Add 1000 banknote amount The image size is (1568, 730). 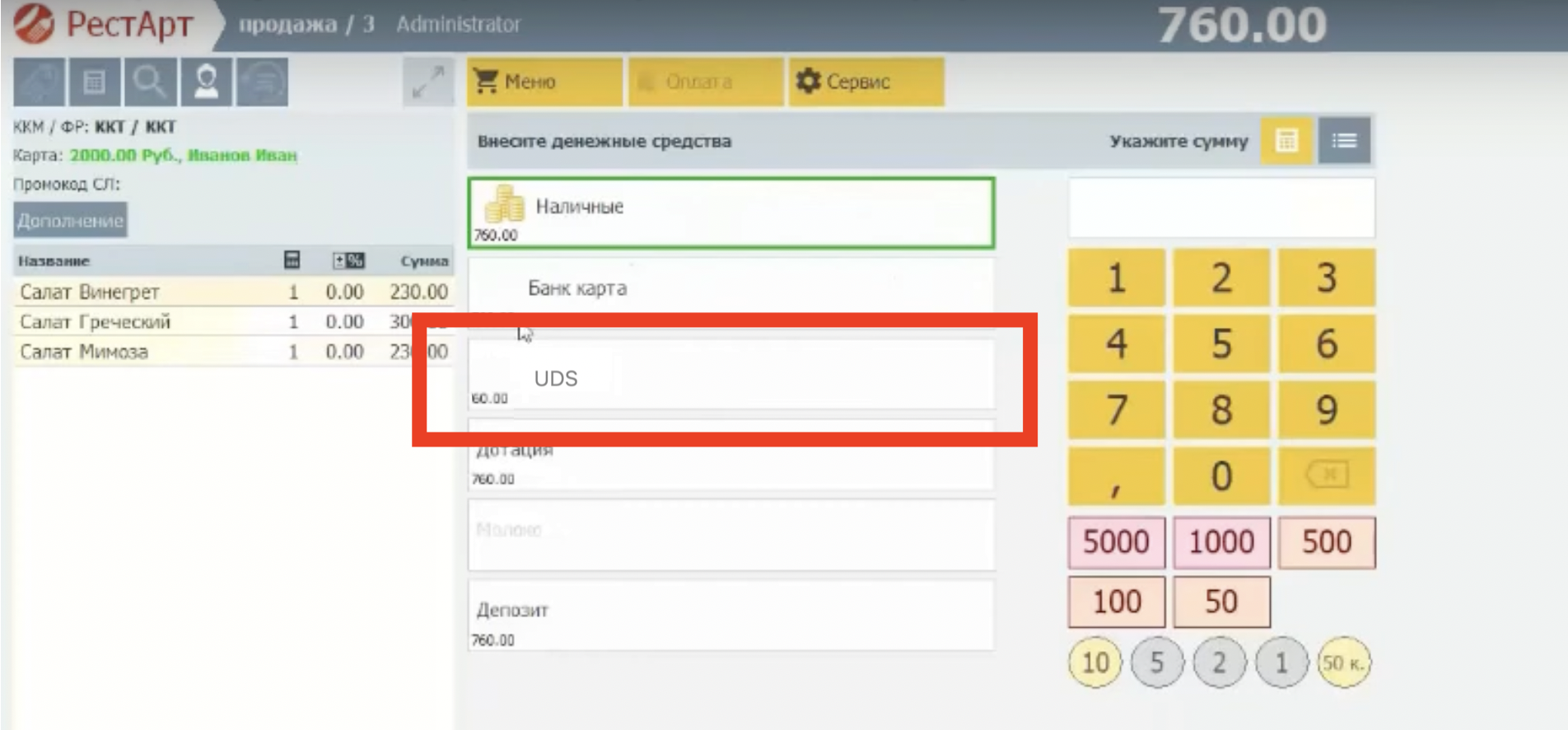tap(1221, 542)
